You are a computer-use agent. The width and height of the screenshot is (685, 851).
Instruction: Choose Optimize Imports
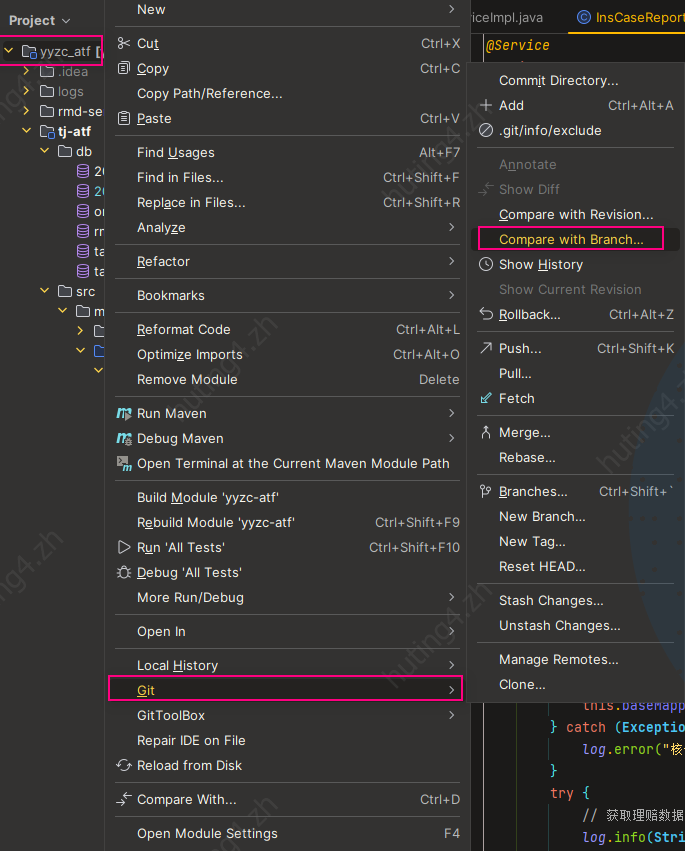[x=288, y=354]
